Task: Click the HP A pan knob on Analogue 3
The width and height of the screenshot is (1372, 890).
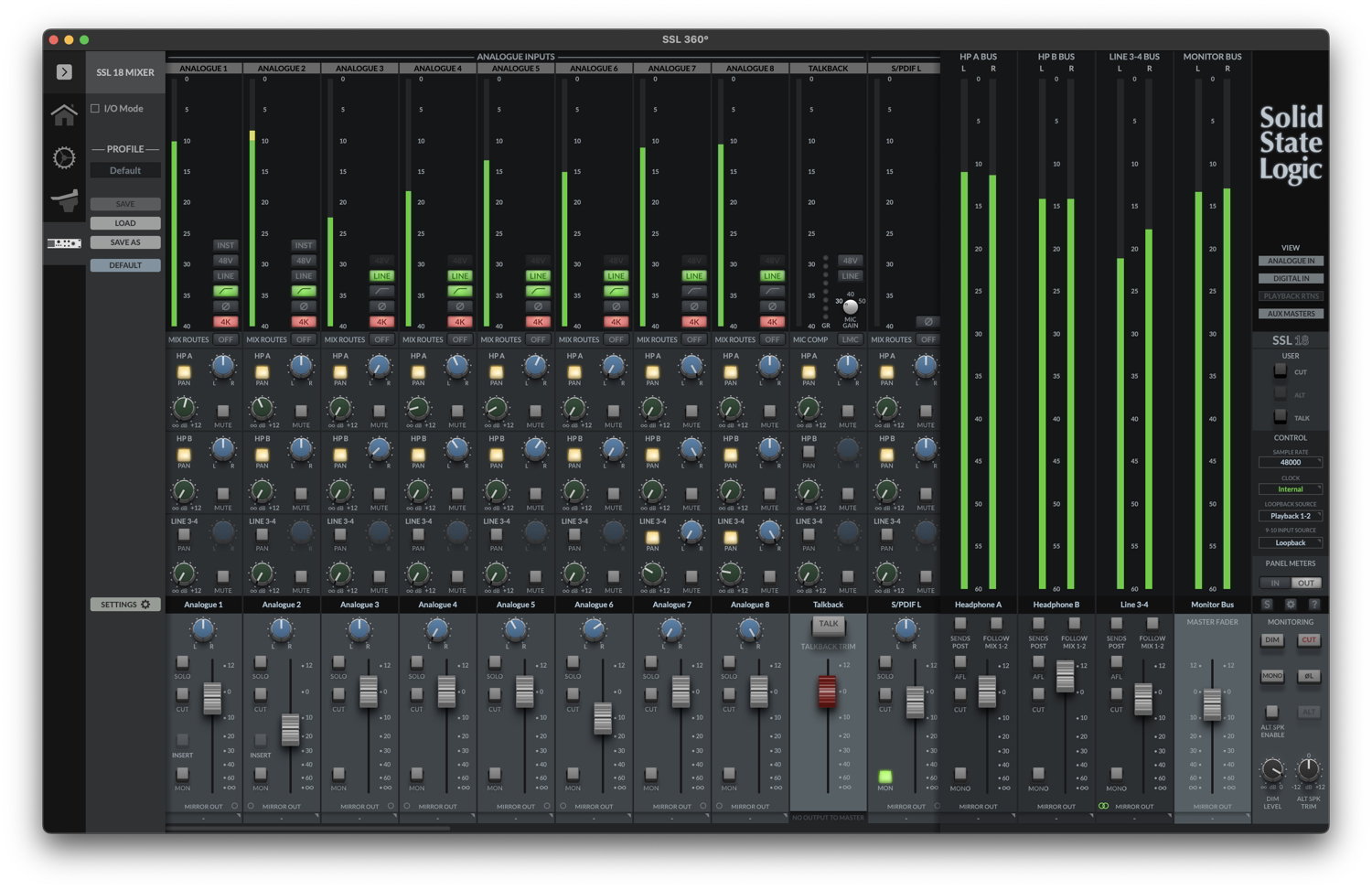Action: pyautogui.click(x=379, y=367)
